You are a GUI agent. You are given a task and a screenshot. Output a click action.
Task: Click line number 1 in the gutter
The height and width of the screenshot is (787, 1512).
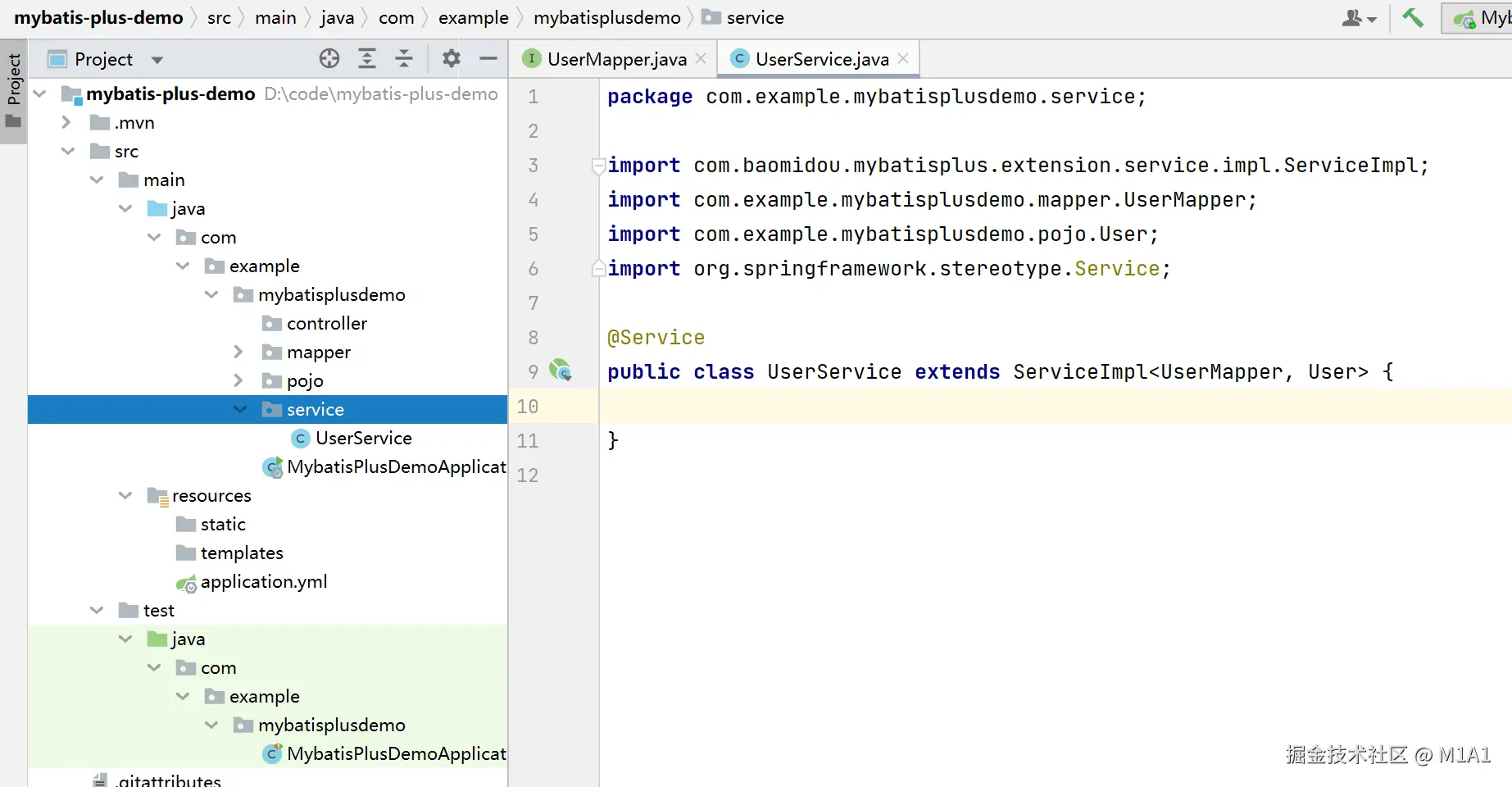pos(533,97)
